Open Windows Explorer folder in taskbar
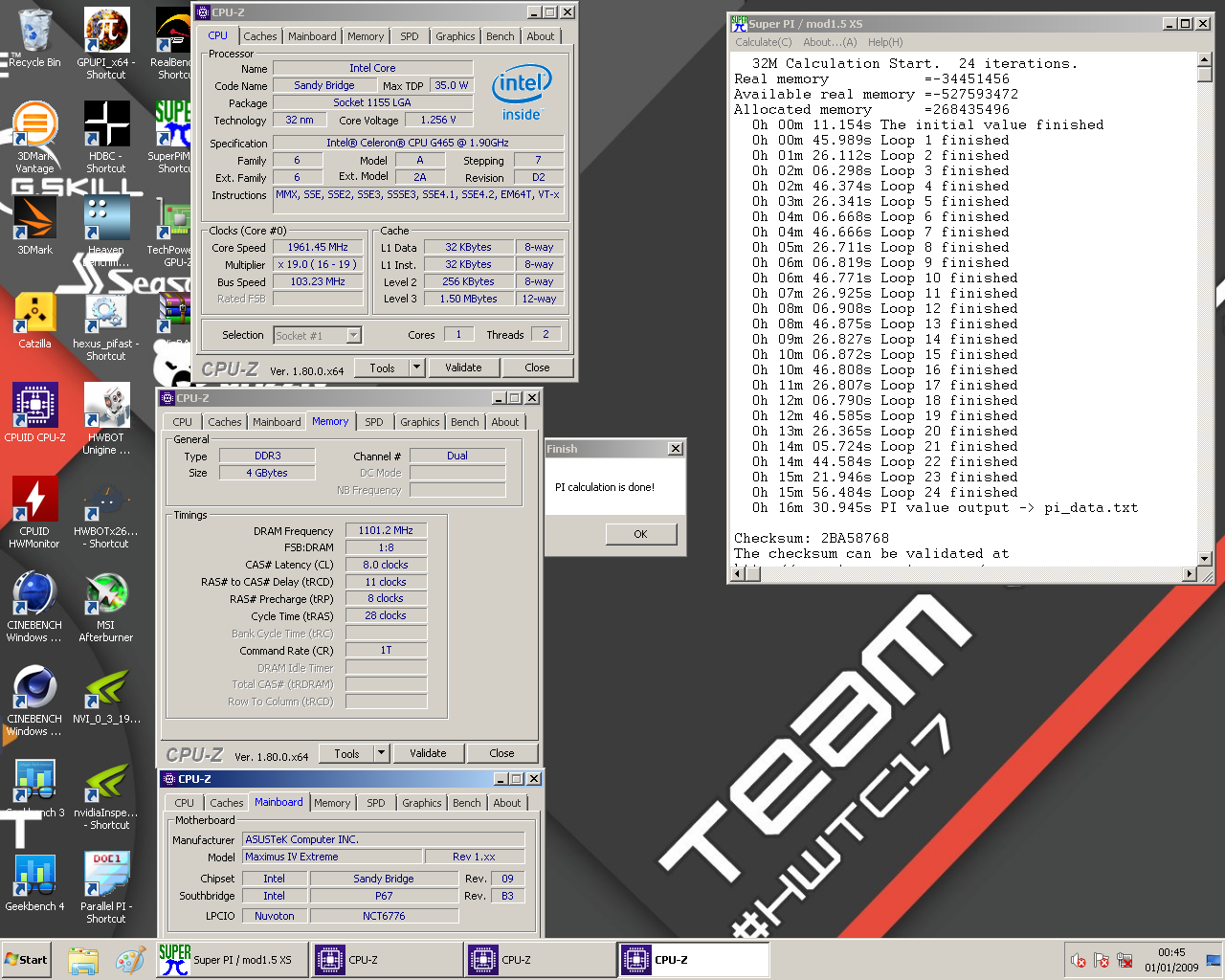Viewport: 1225px width, 980px height. click(83, 960)
